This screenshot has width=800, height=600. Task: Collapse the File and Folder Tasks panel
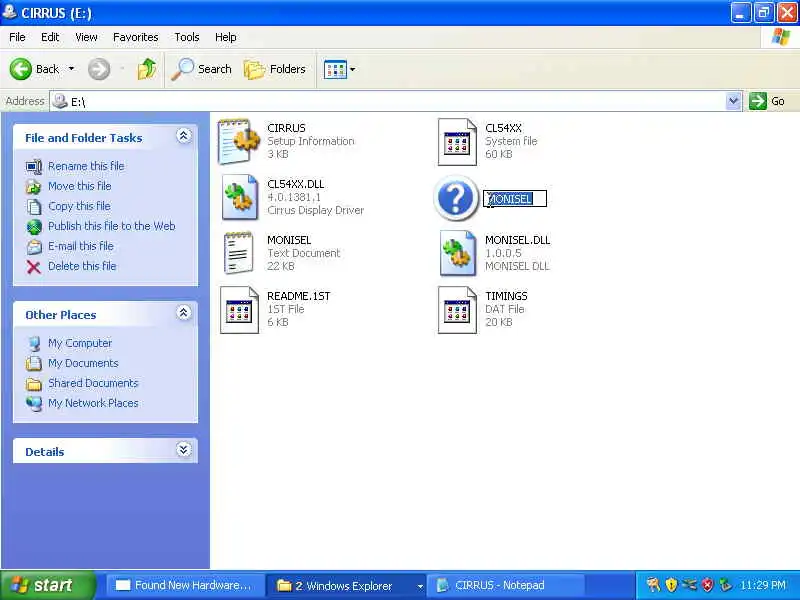184,136
